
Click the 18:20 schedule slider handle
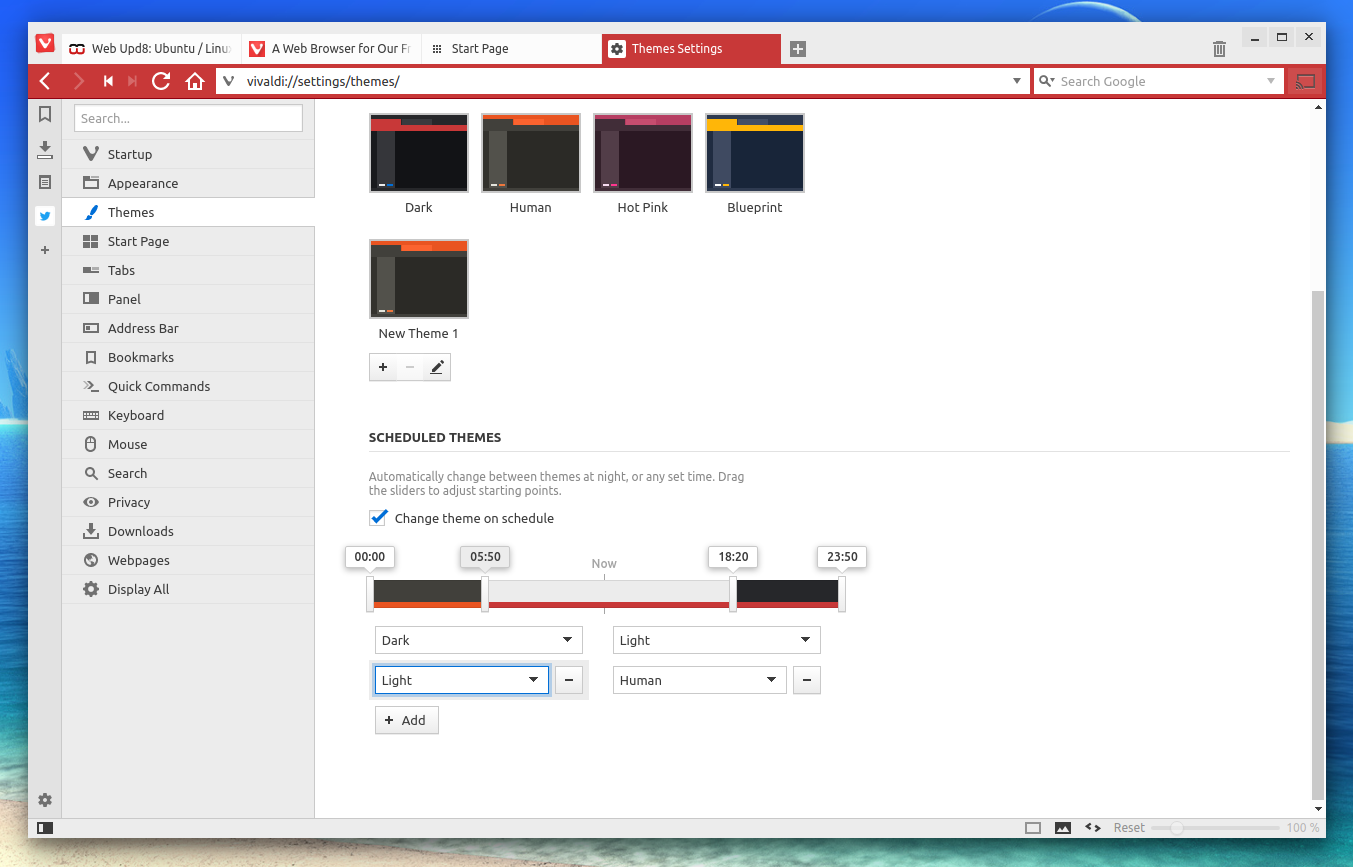733,594
